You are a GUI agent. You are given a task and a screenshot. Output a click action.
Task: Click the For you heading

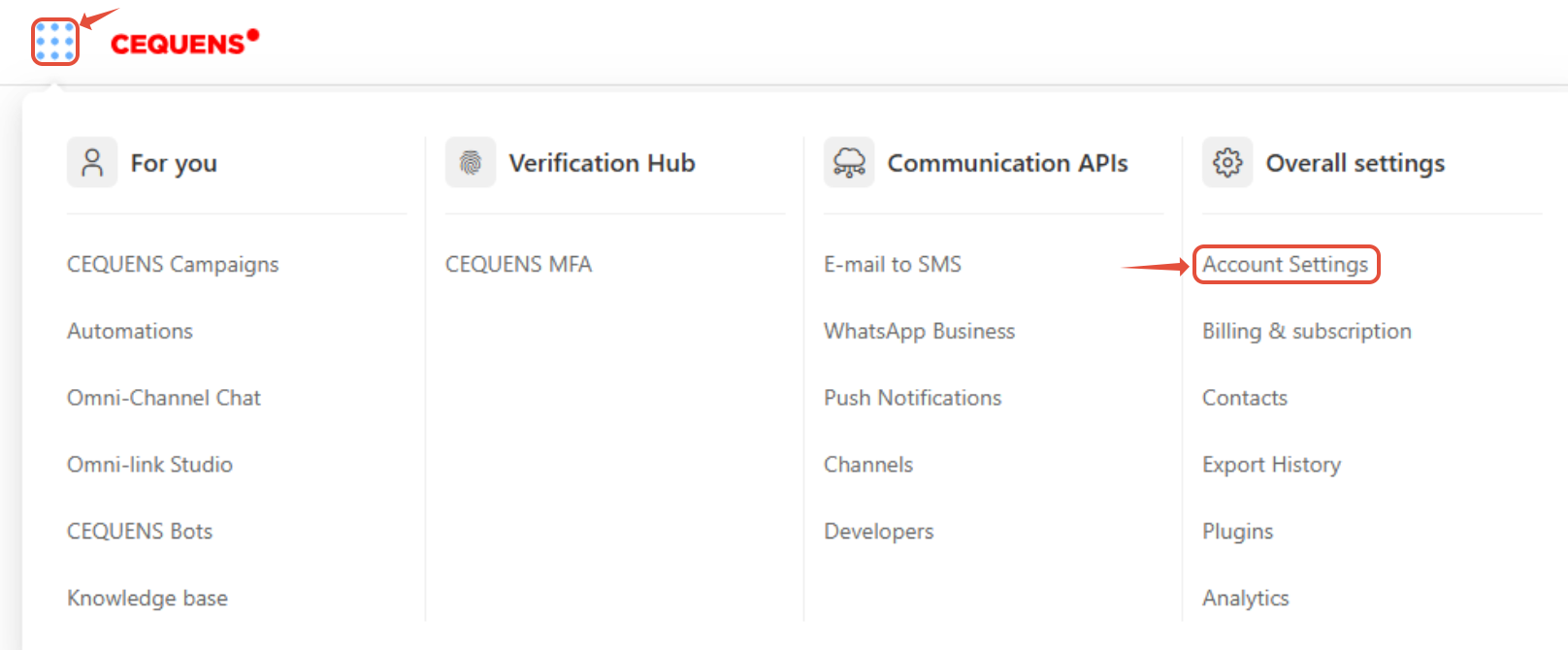click(174, 163)
